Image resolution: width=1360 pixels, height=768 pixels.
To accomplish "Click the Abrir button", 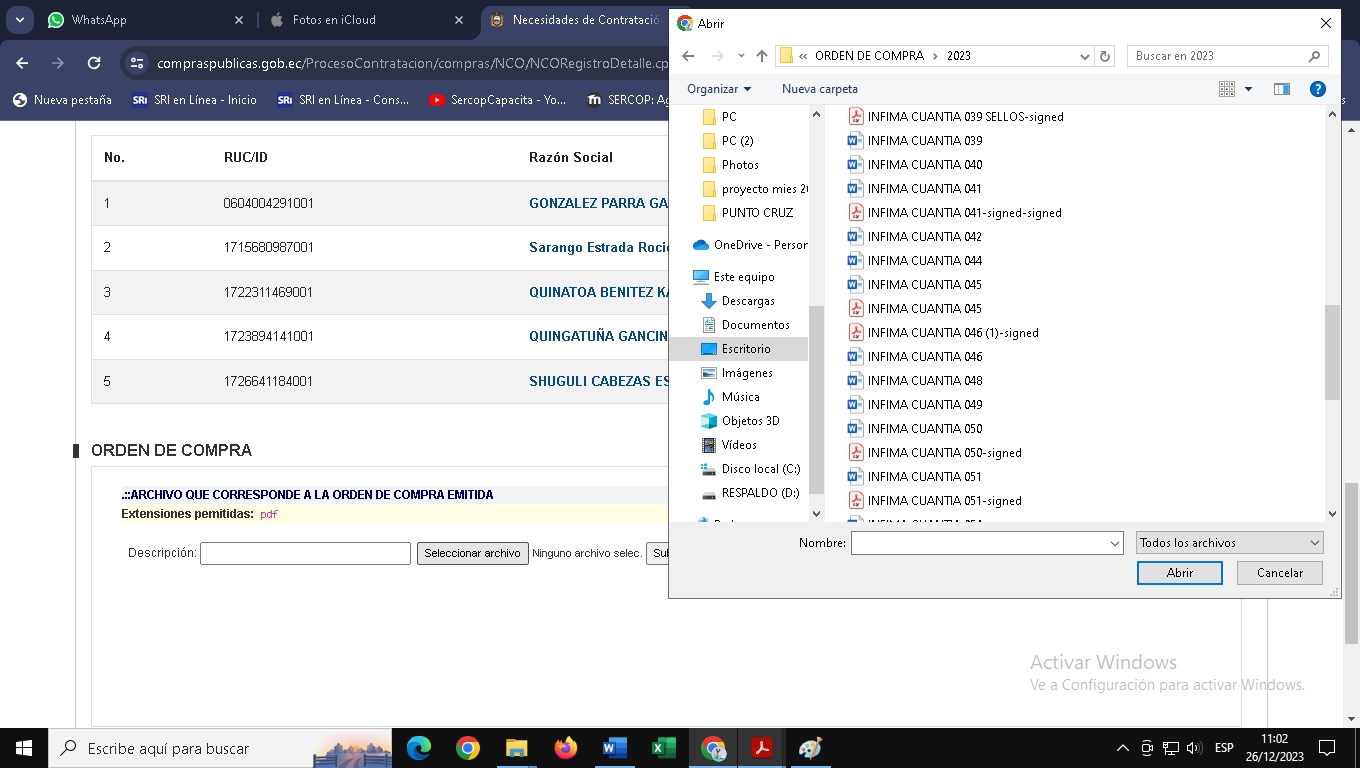I will click(x=1179, y=573).
